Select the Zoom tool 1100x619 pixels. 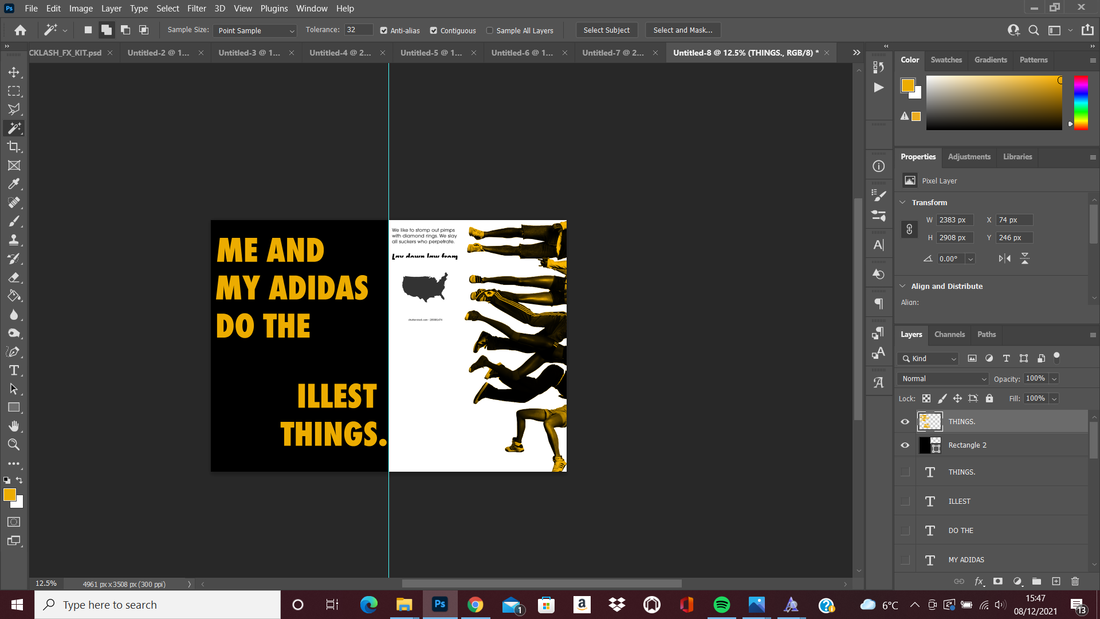point(14,445)
